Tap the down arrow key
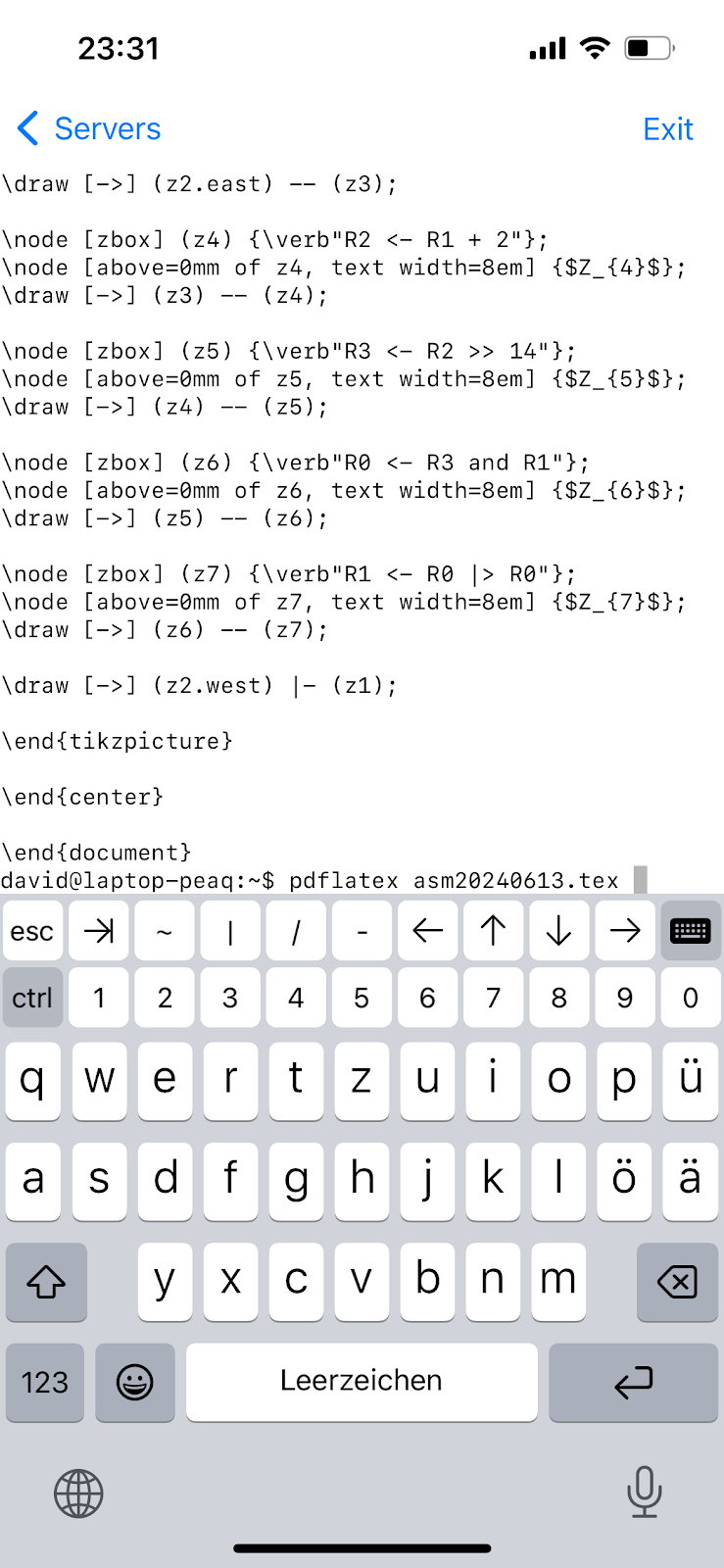Viewport: 724px width, 1568px height. click(558, 931)
